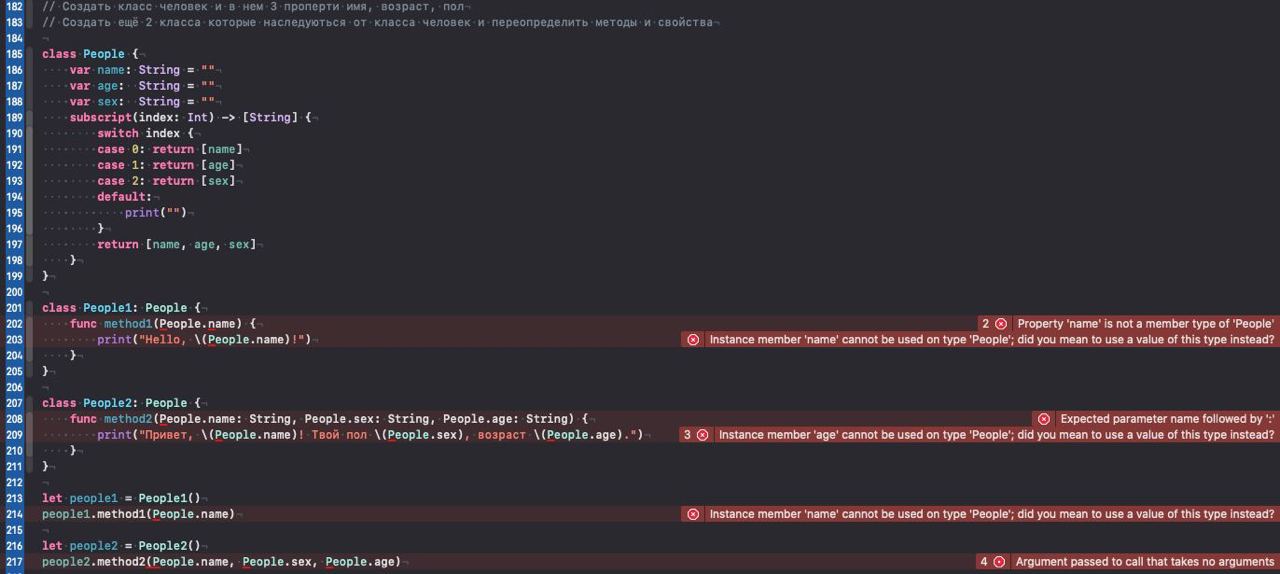
Task: Click the 'subscript(index: Int)' declaration
Action: 191,117
